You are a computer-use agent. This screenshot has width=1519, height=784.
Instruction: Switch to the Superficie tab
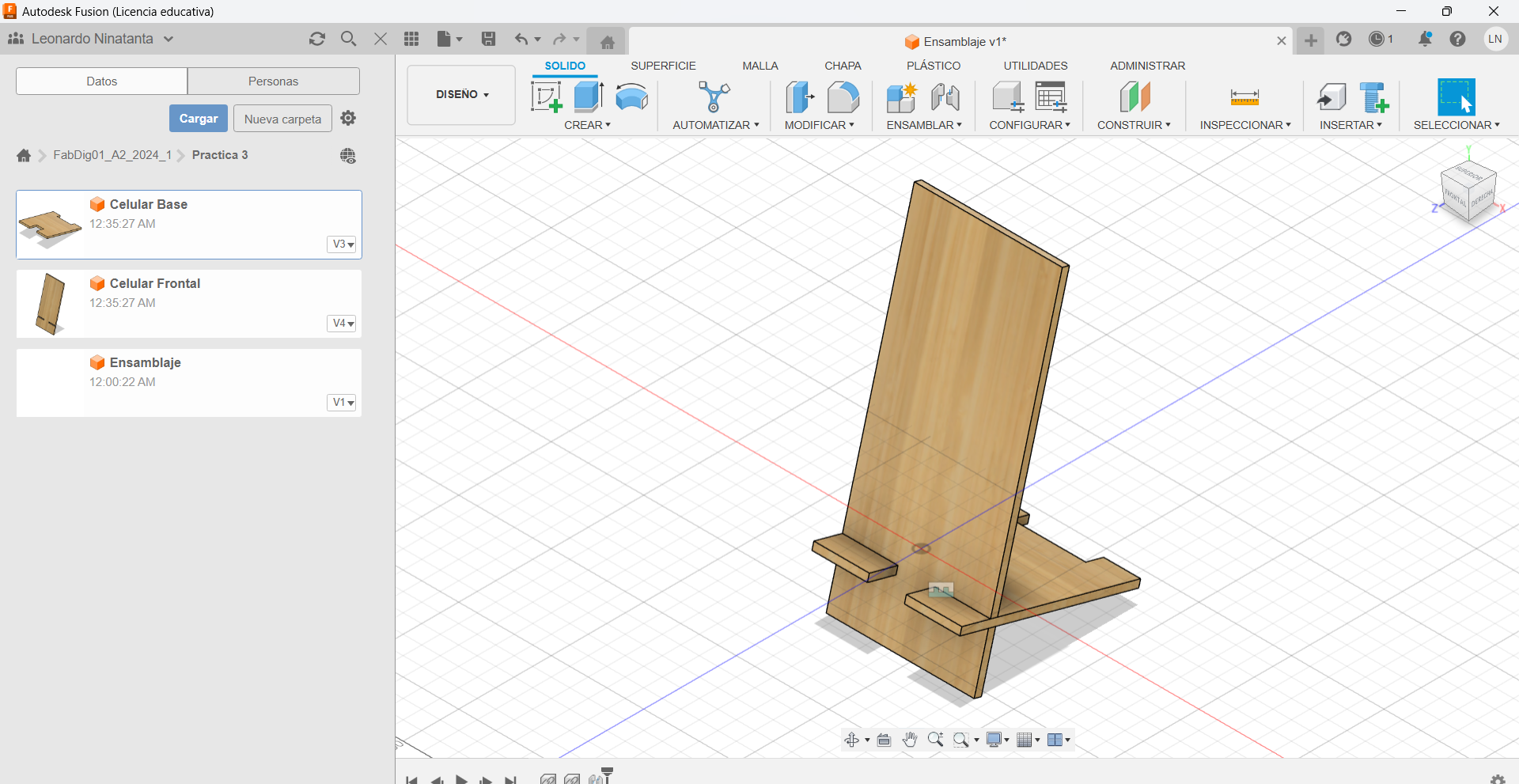(x=663, y=66)
